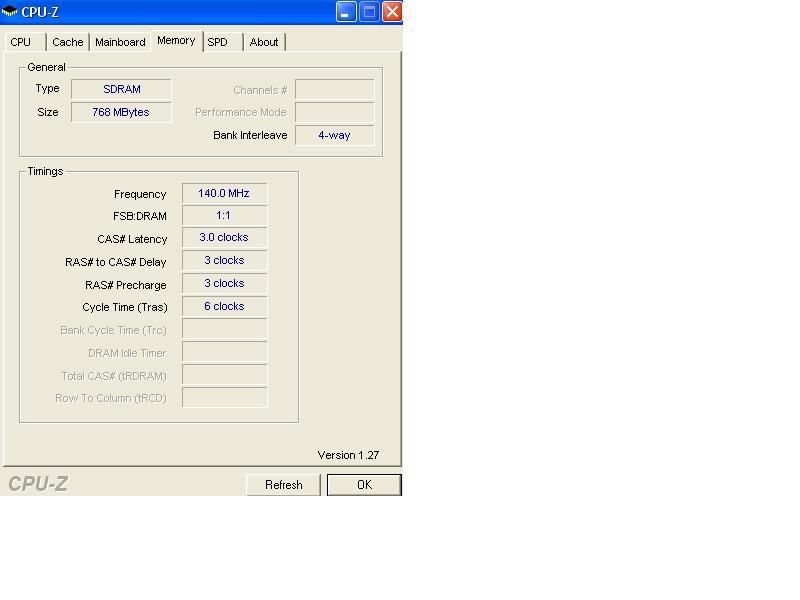Select the RAS# Precharge value field
Image resolution: width=800 pixels, height=600 pixels.
pos(224,283)
